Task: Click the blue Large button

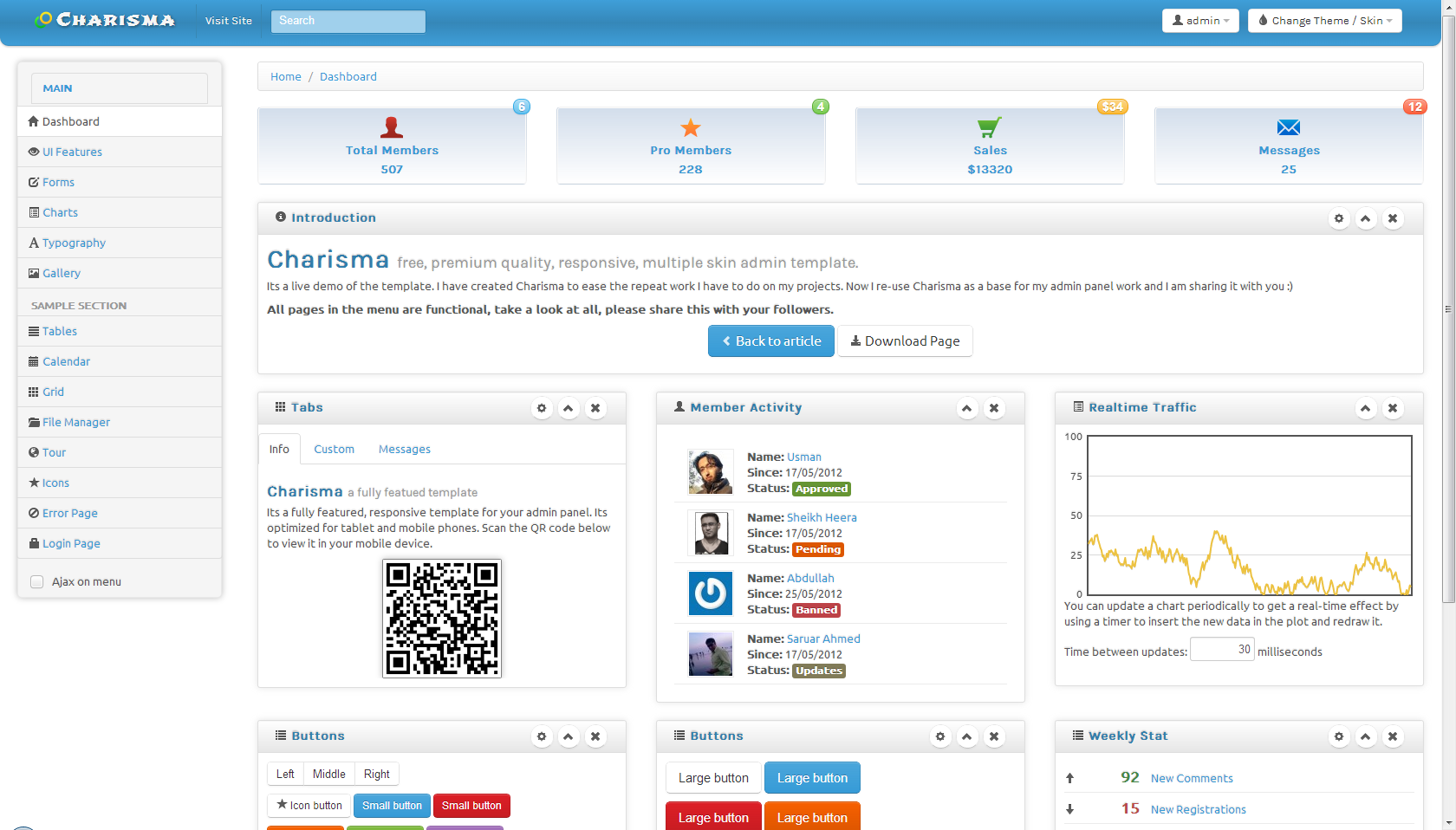Action: (x=812, y=778)
